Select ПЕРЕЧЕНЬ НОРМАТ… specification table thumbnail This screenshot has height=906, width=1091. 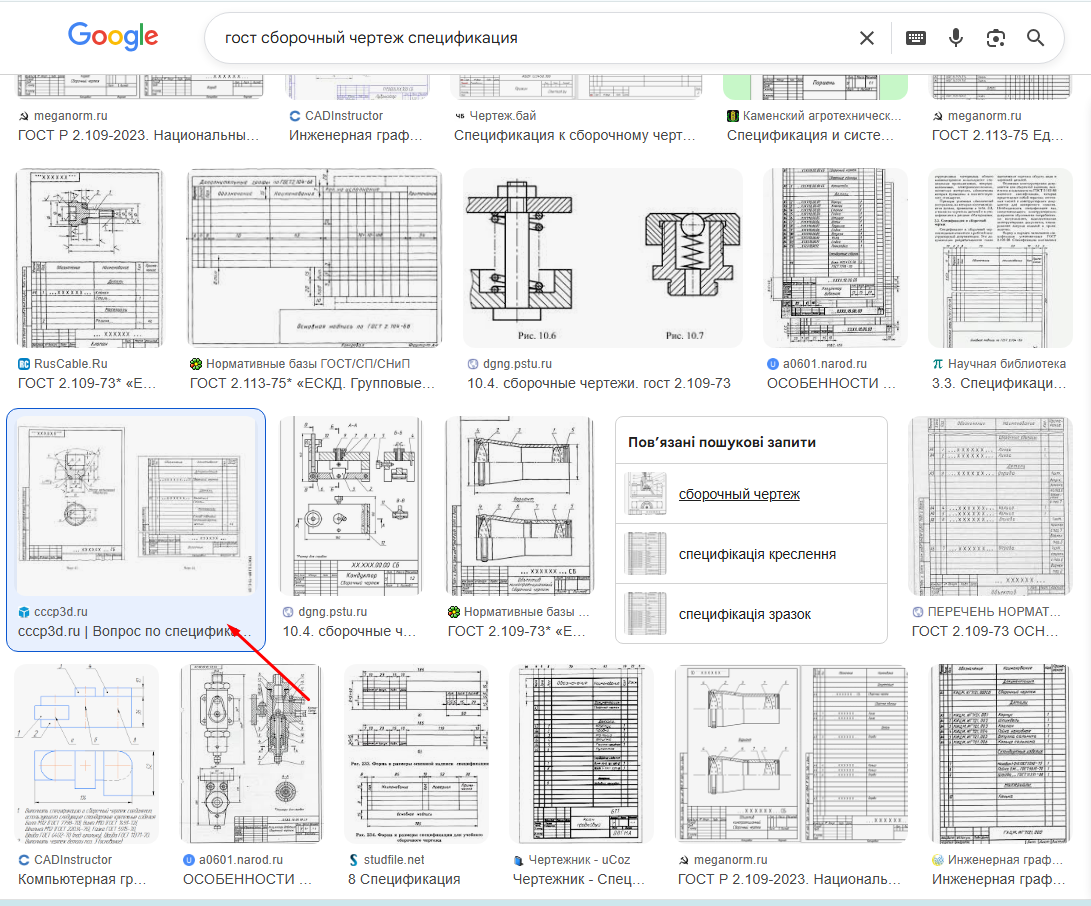pos(990,506)
